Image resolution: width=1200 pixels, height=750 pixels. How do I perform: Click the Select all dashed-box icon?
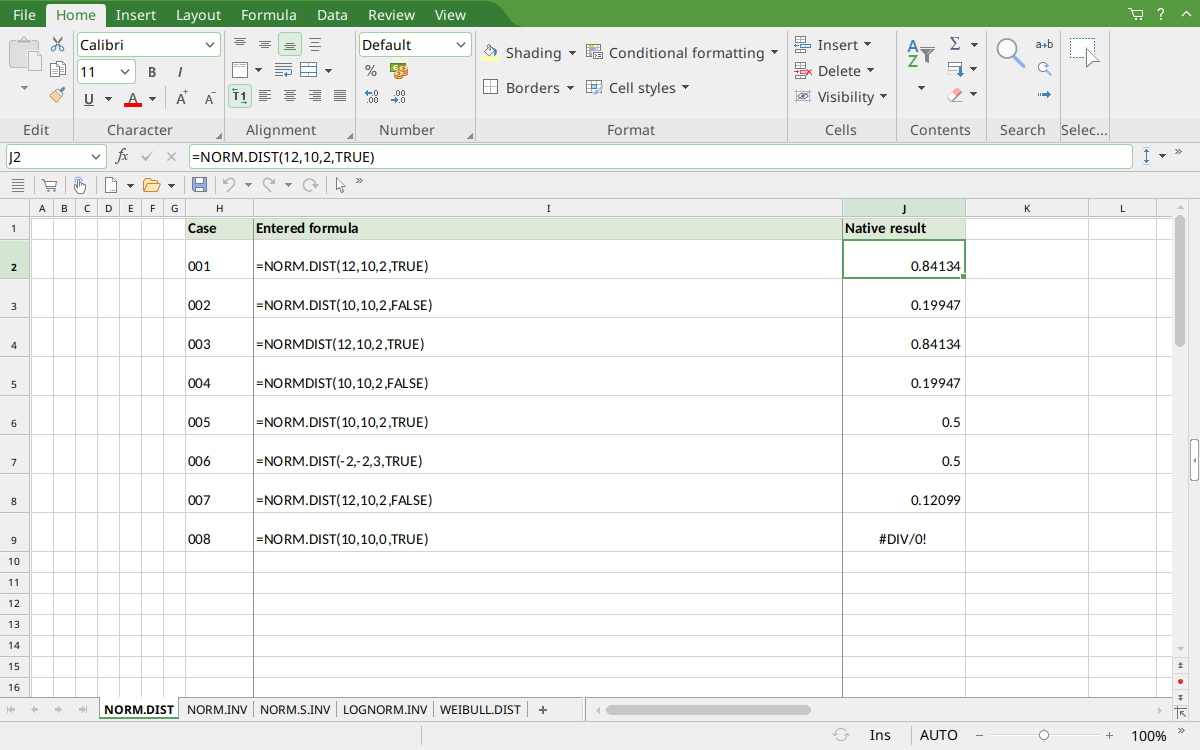click(1084, 52)
